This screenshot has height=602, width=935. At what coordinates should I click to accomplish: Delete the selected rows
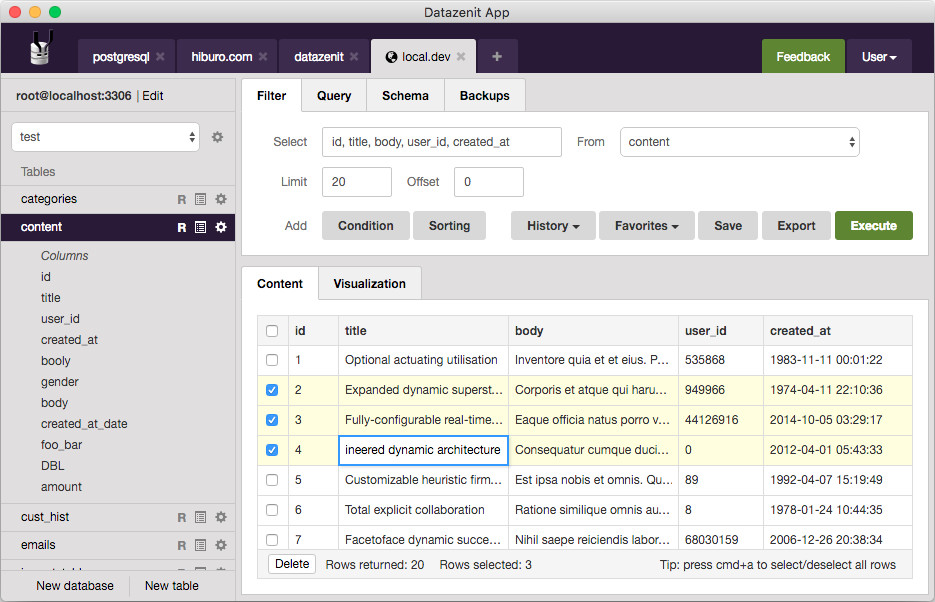[x=292, y=564]
